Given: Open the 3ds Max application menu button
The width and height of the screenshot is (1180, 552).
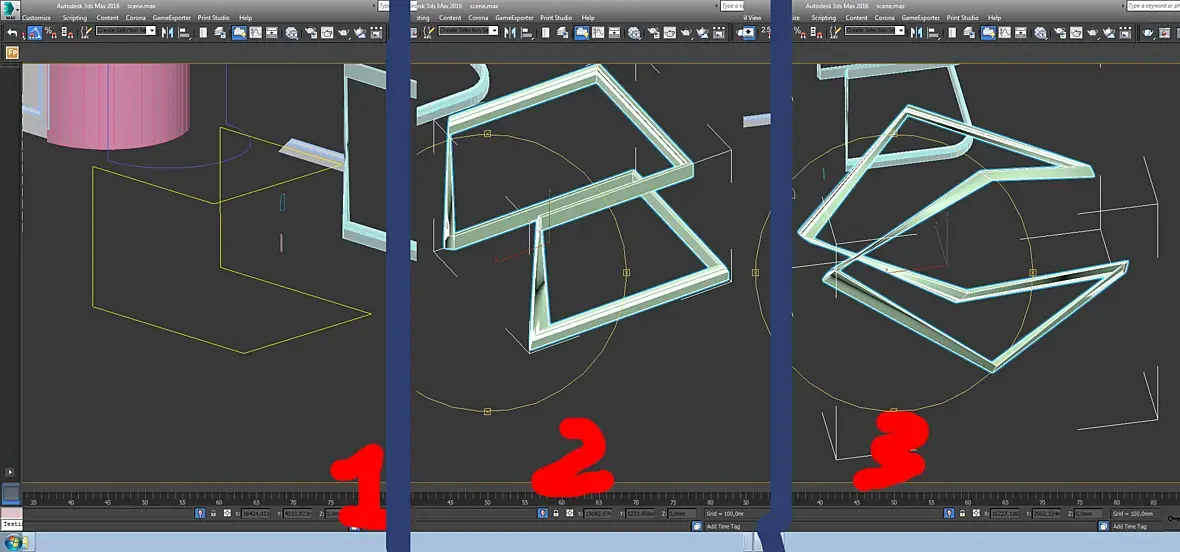Looking at the screenshot, I should click(x=10, y=10).
